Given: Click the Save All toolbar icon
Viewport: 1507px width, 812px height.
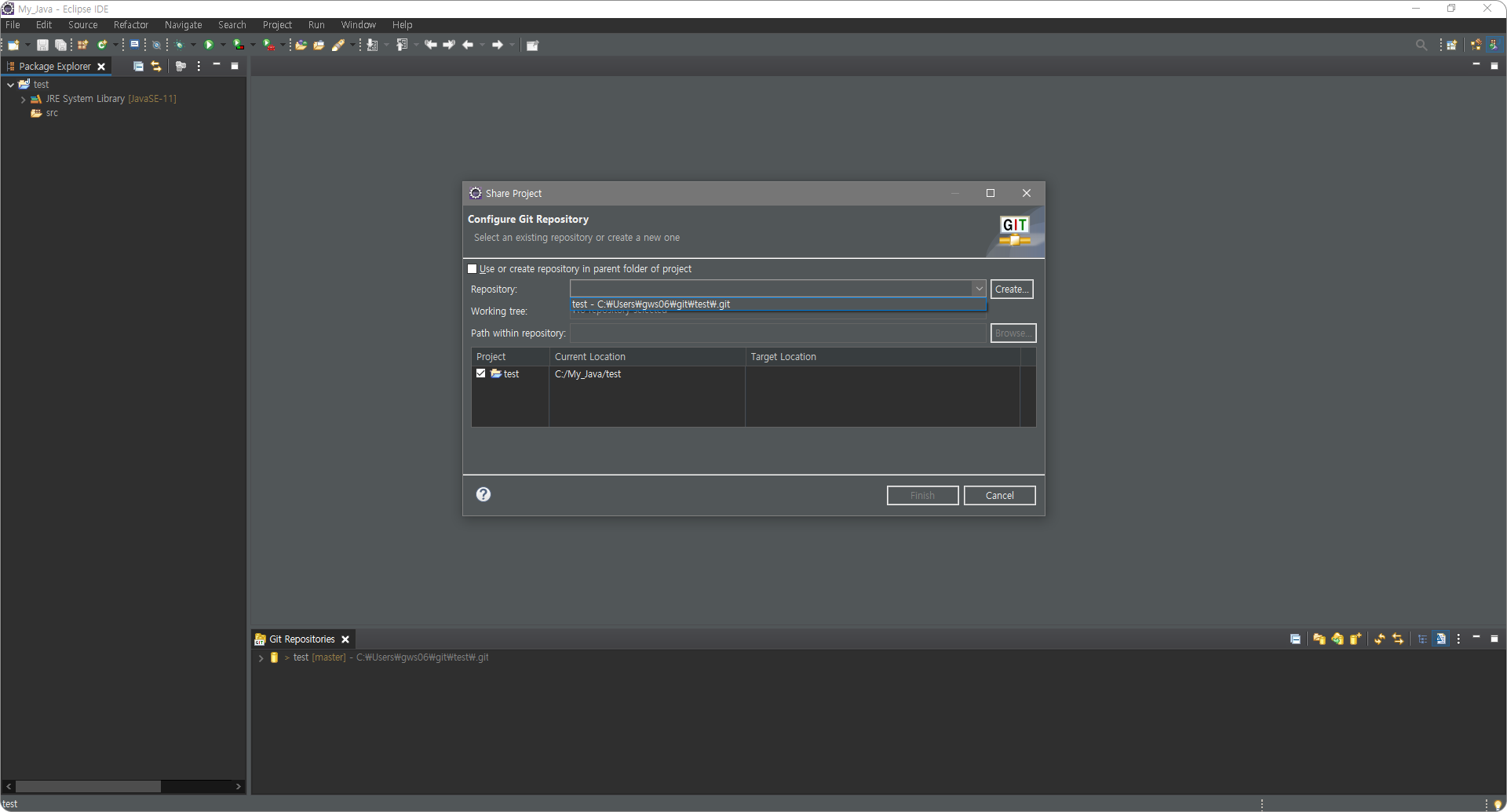Looking at the screenshot, I should point(60,46).
